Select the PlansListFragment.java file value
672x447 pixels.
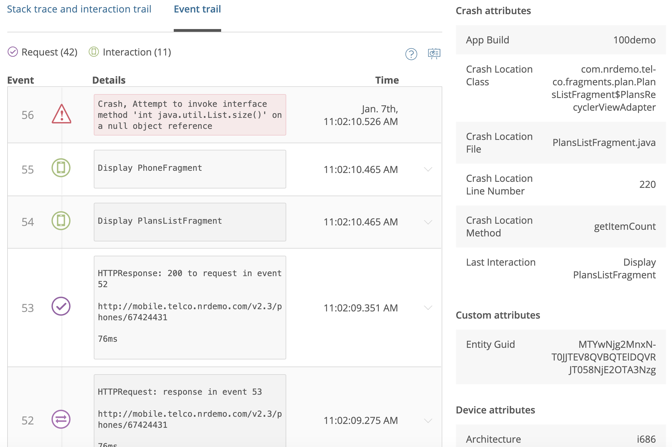coord(604,143)
